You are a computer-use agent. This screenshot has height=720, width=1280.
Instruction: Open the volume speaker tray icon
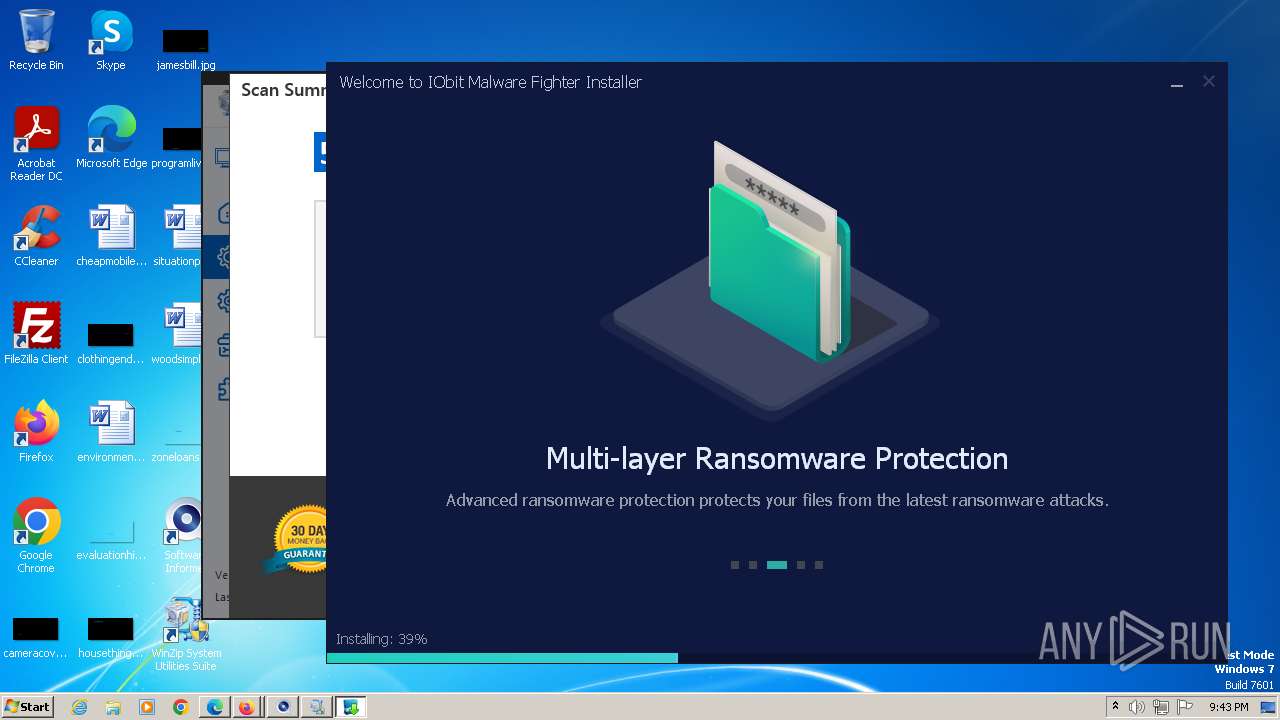pyautogui.click(x=1137, y=707)
